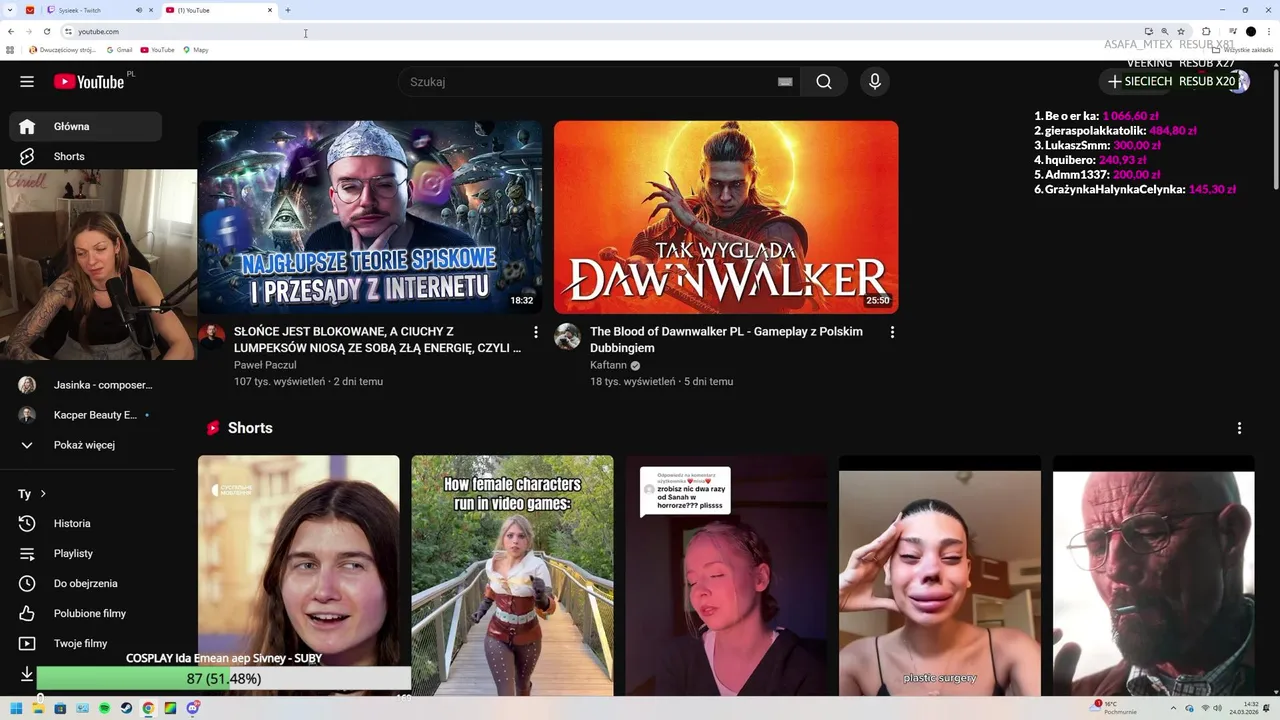The width and height of the screenshot is (1280, 720).
Task: Open options for Paweł Paczul video
Action: [x=536, y=332]
